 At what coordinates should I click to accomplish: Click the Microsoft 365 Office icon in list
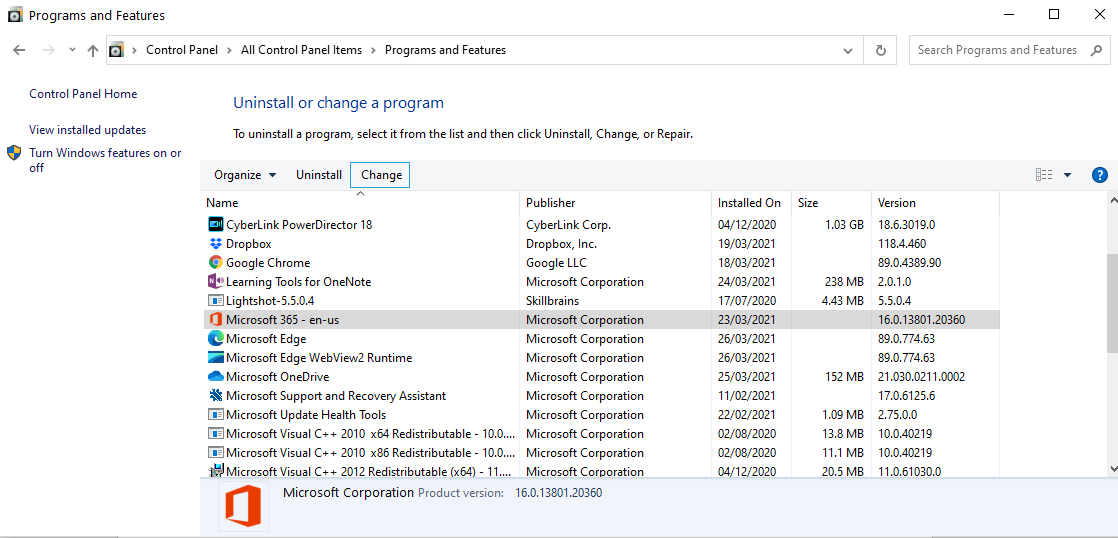[x=215, y=320]
